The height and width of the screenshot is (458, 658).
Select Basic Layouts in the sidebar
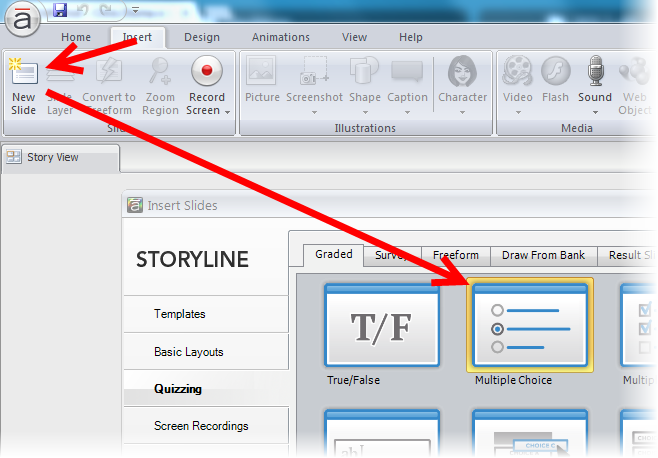tap(206, 352)
